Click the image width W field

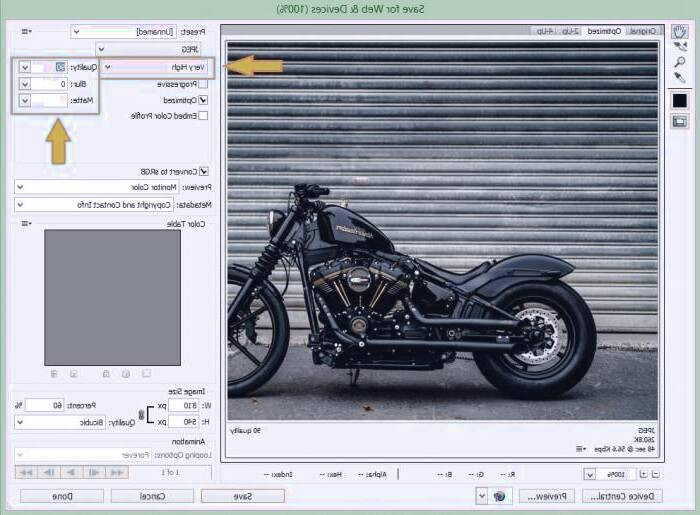(183, 406)
